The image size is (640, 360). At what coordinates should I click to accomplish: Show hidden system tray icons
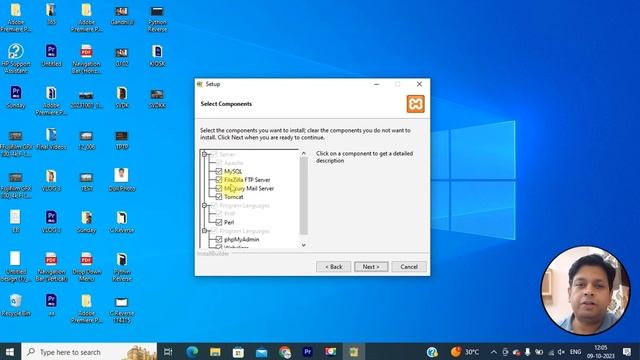(493, 352)
